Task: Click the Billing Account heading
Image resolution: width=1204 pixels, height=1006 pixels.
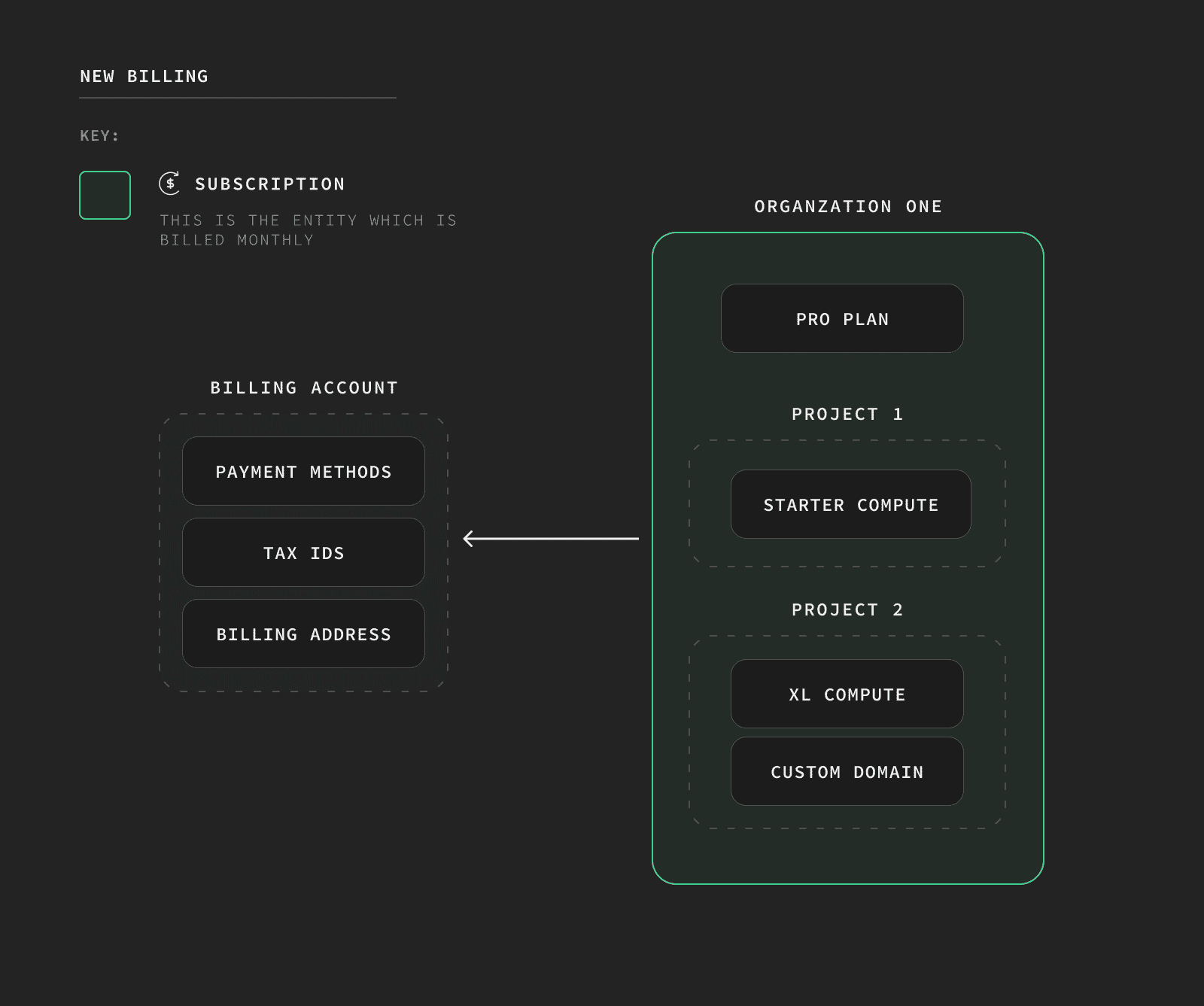Action: (x=303, y=388)
